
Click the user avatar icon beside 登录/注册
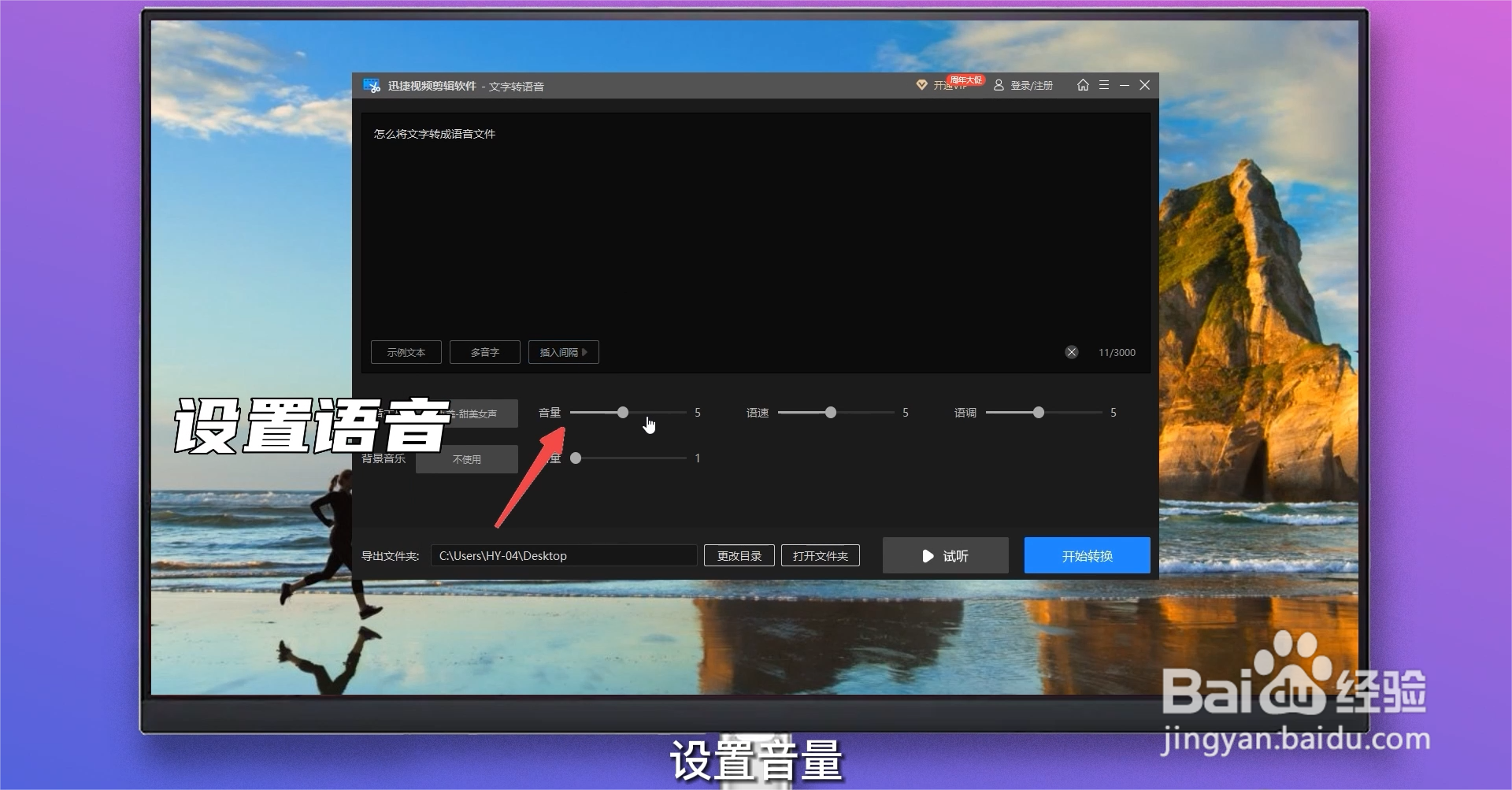point(999,85)
